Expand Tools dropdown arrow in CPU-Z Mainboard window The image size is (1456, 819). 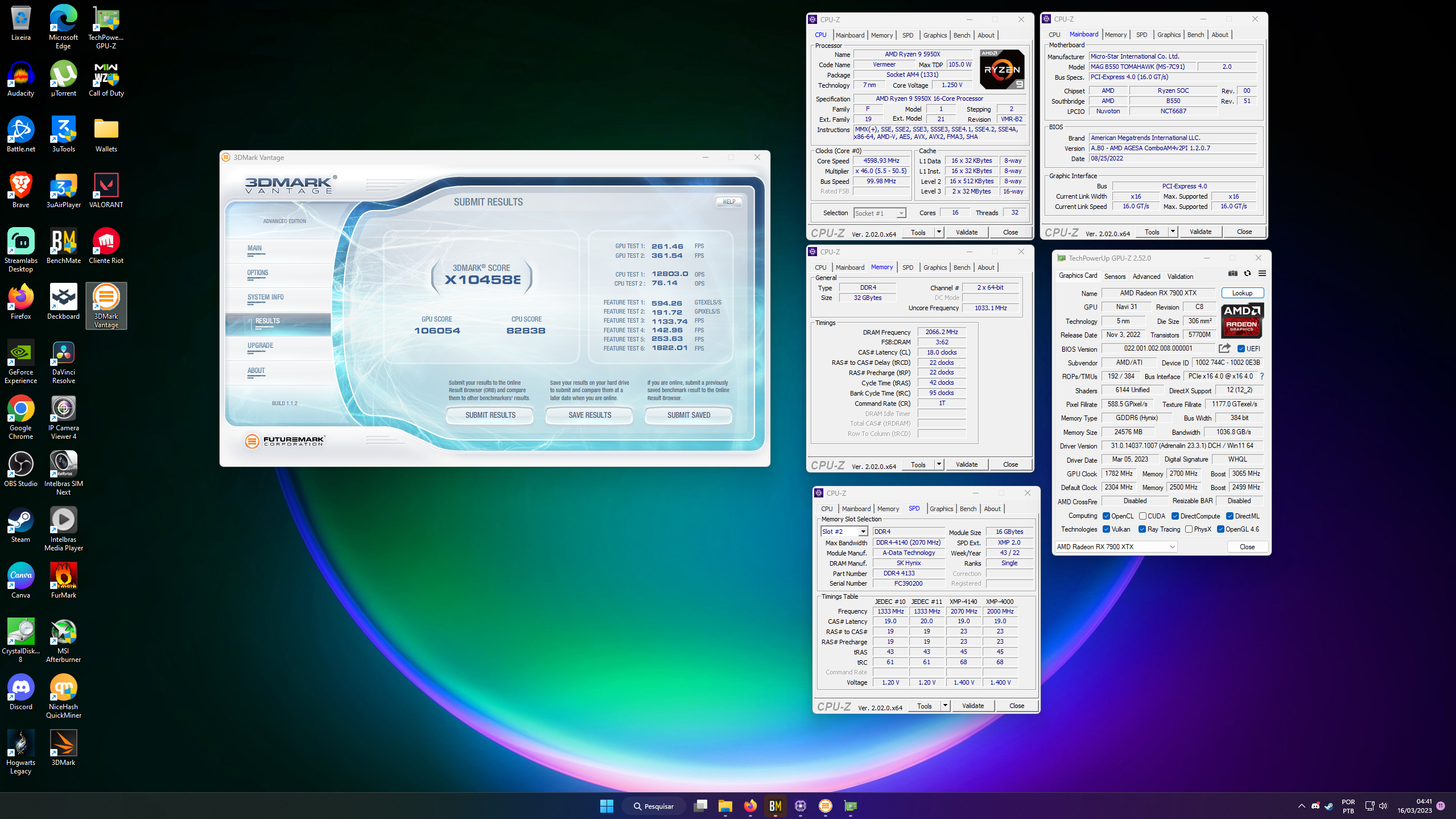pos(1173,232)
